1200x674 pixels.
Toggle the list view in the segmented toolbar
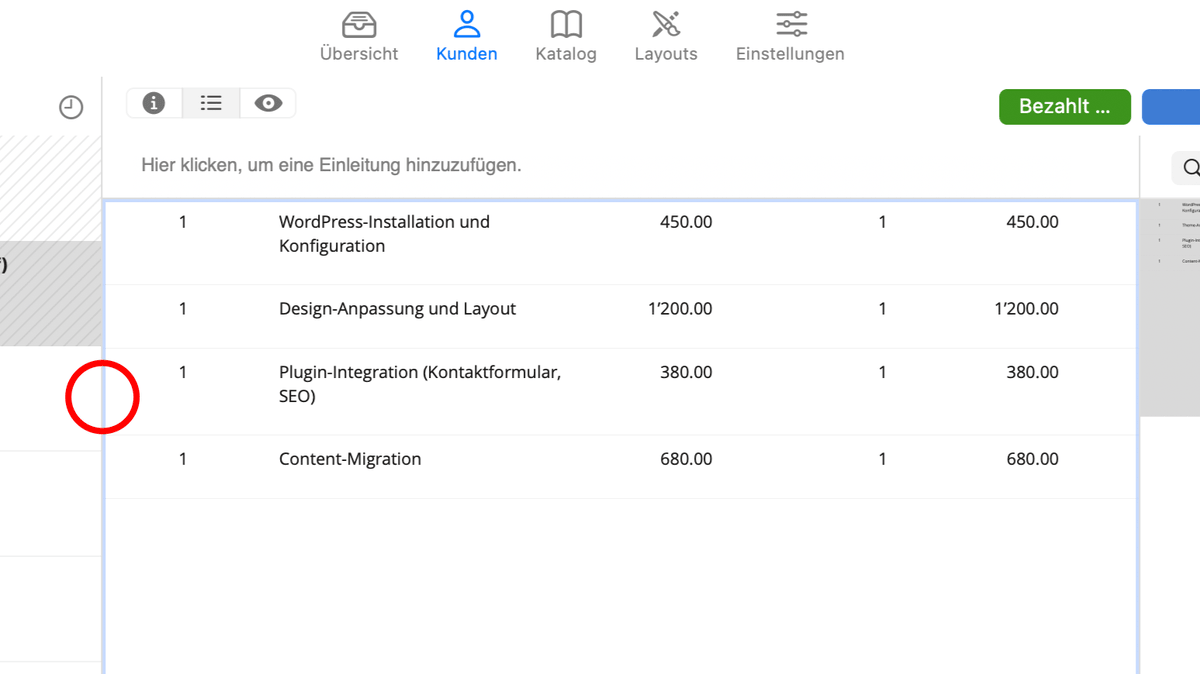[x=210, y=102]
